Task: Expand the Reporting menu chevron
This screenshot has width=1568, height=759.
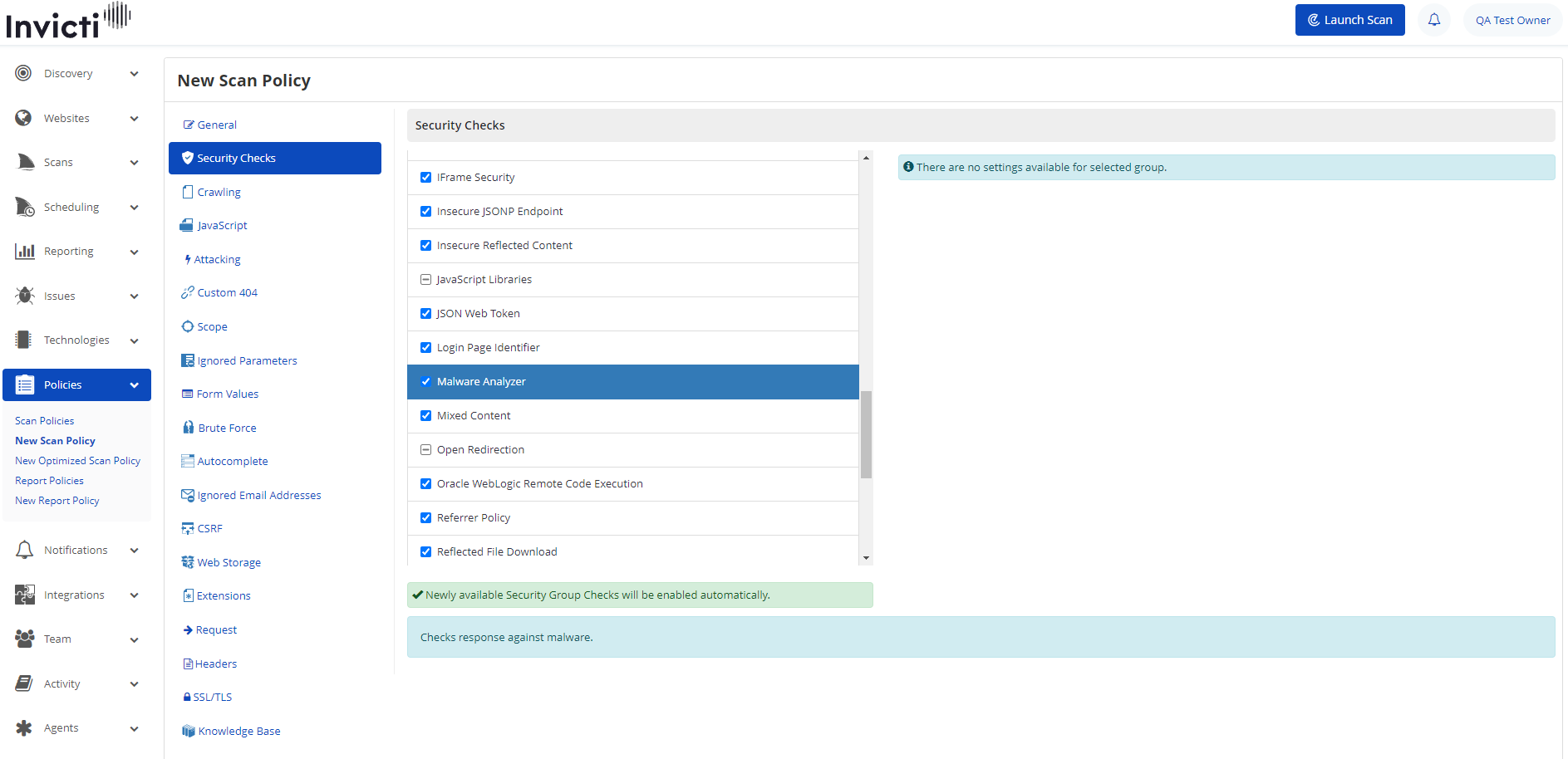Action: pyautogui.click(x=134, y=252)
